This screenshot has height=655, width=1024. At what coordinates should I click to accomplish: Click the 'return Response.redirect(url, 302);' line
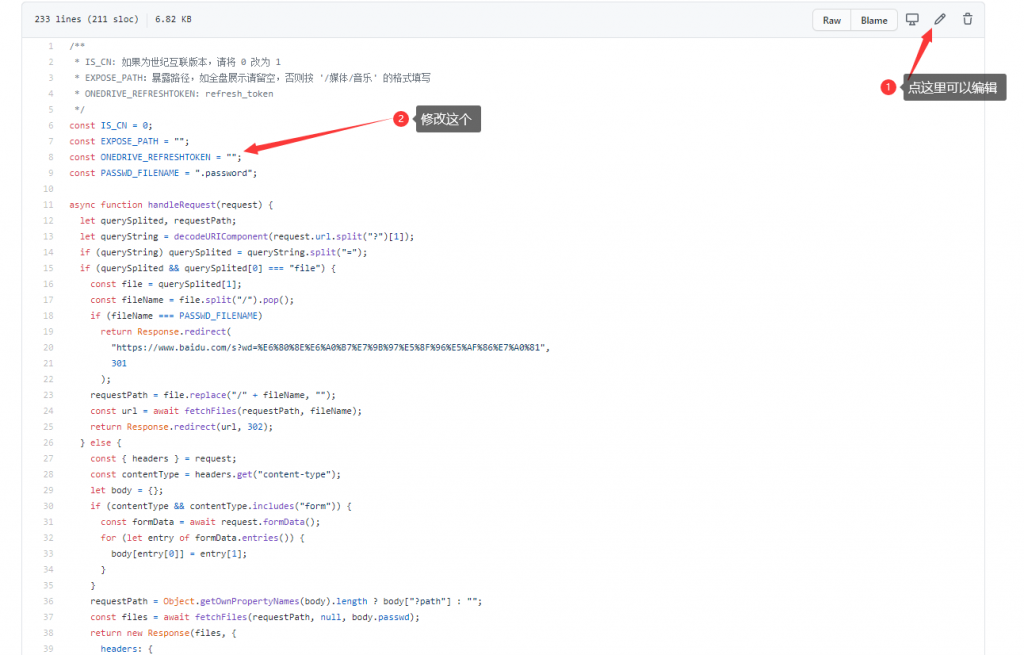(182, 426)
